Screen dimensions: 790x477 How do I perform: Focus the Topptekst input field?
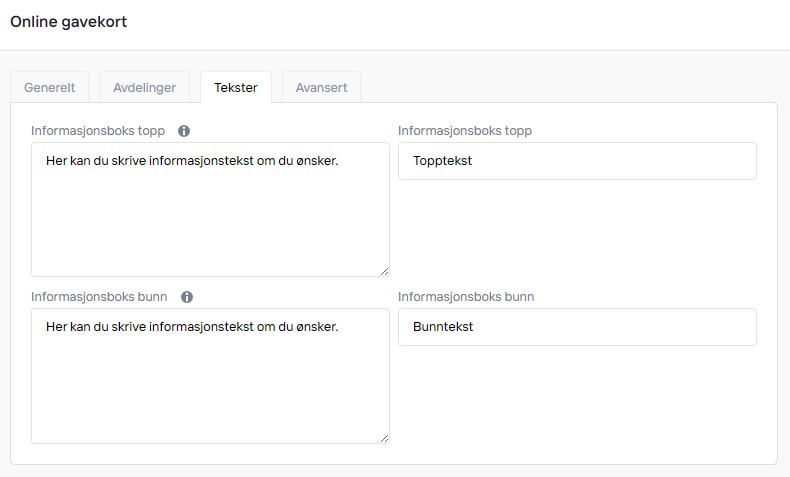576,161
